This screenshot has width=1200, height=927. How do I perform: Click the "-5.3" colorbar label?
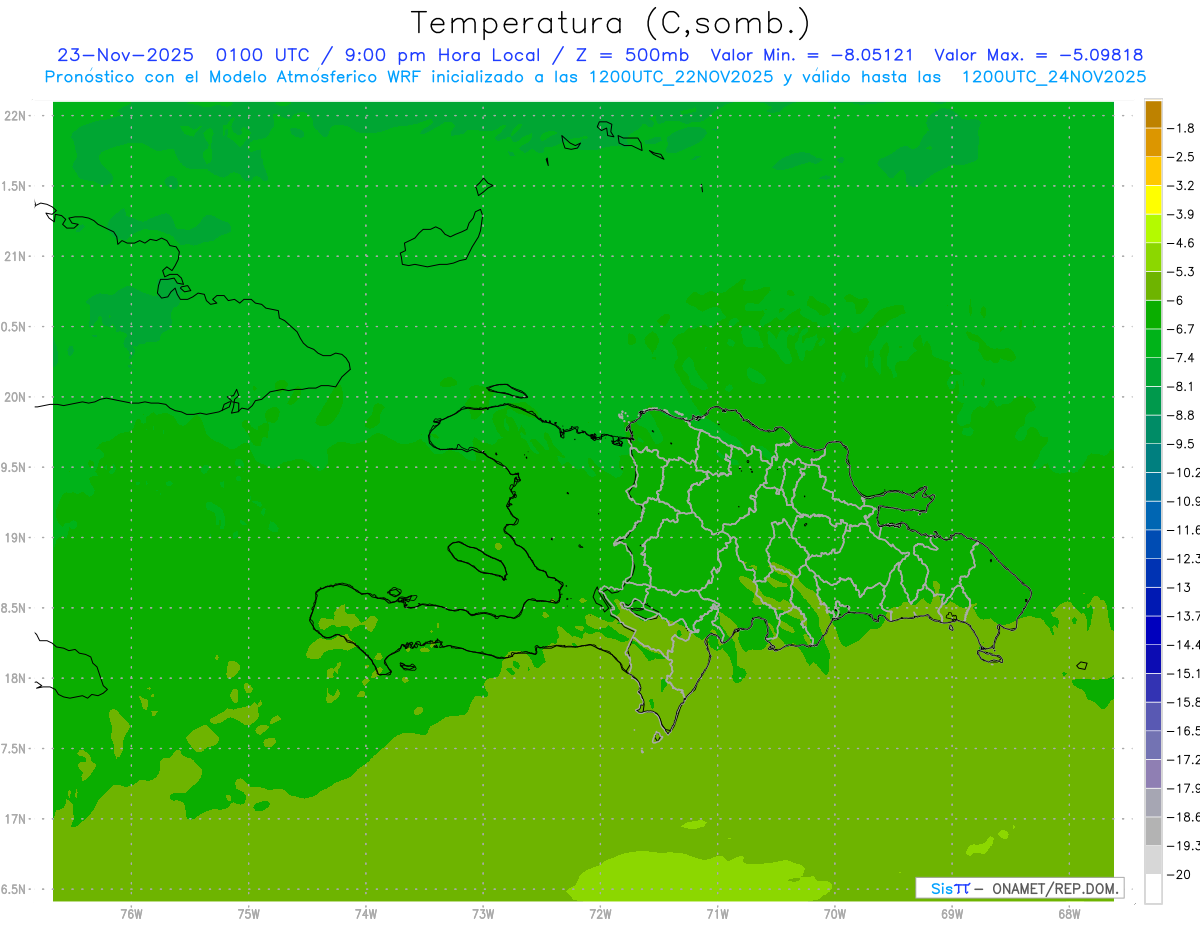[1182, 271]
